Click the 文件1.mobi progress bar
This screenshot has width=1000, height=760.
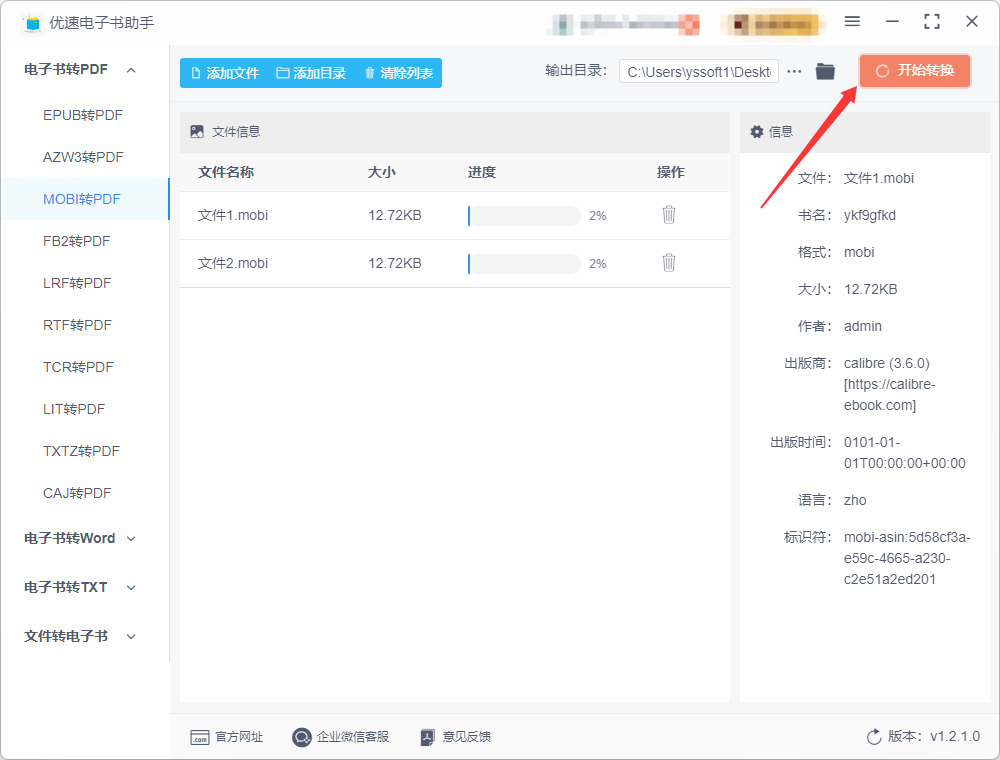[524, 216]
